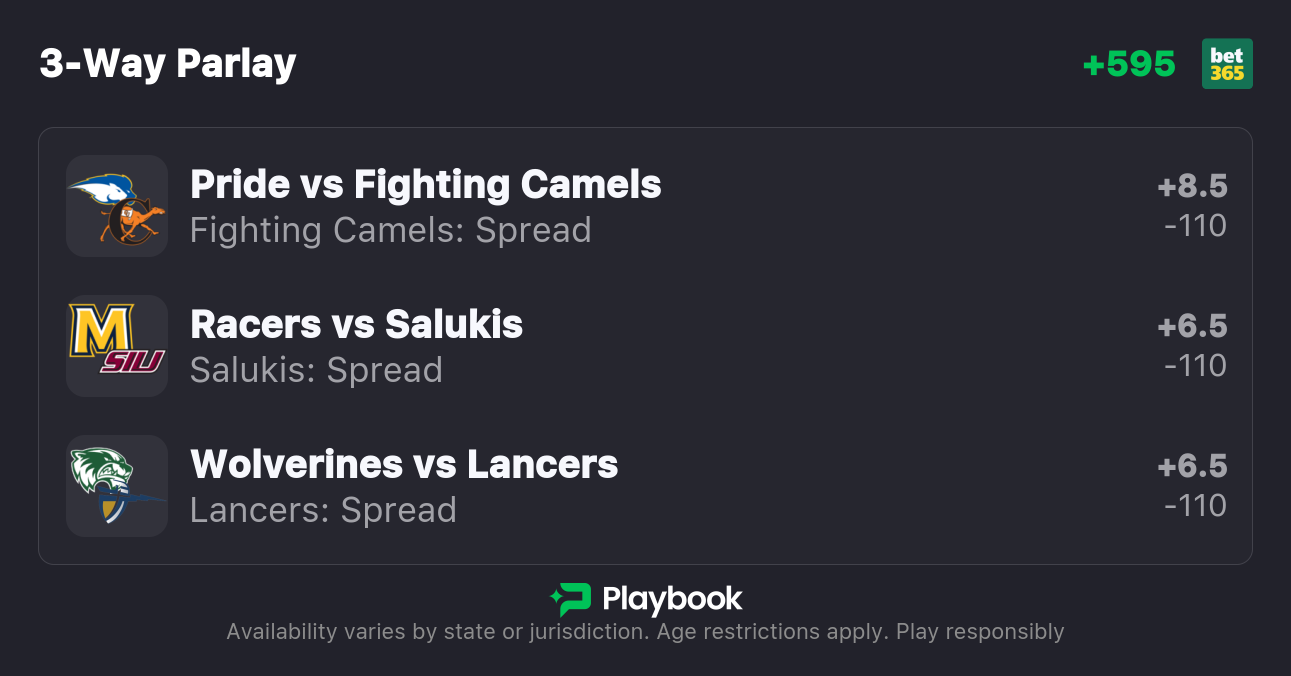Click the Wolverines and Lancers team logos
The height and width of the screenshot is (676, 1291).
coord(117,486)
